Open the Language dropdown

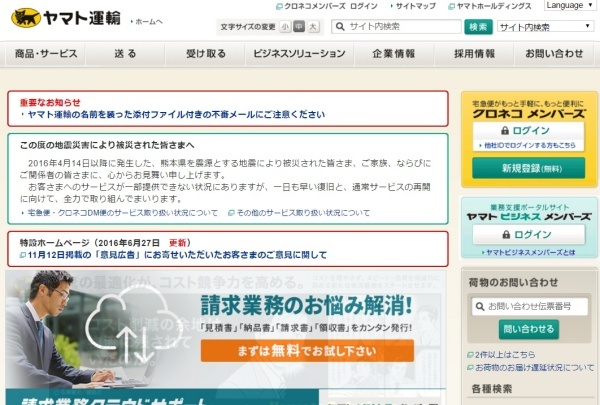(570, 6)
